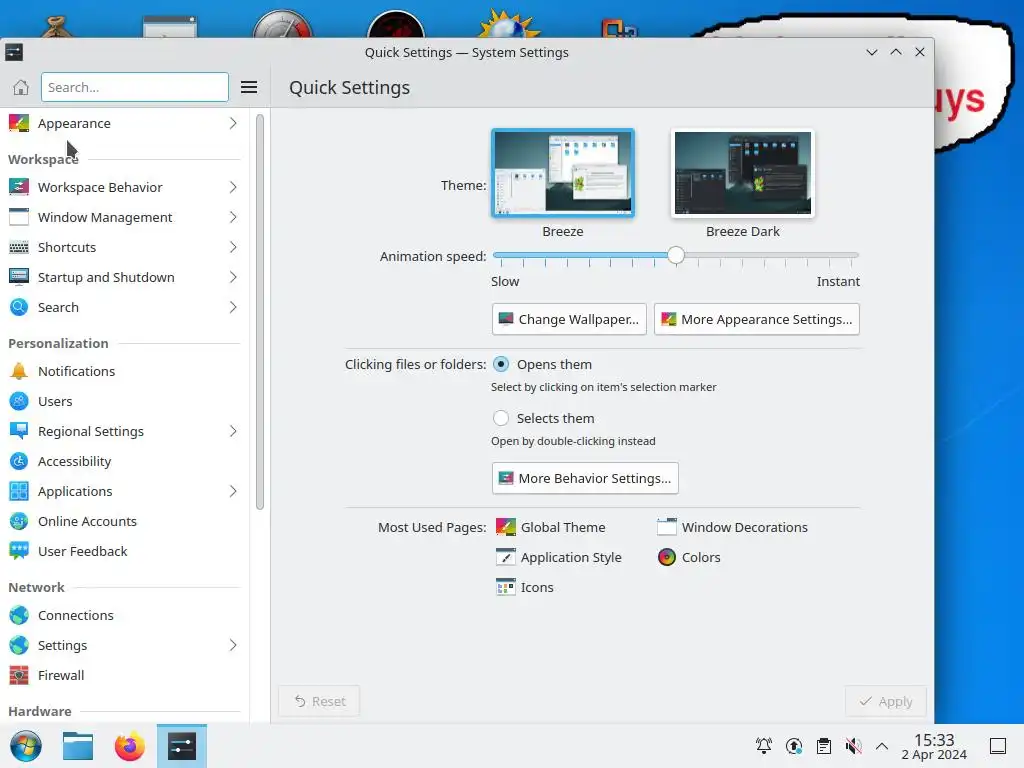Screen dimensions: 1024x768
Task: Expand Window Management chevron
Action: (233, 217)
